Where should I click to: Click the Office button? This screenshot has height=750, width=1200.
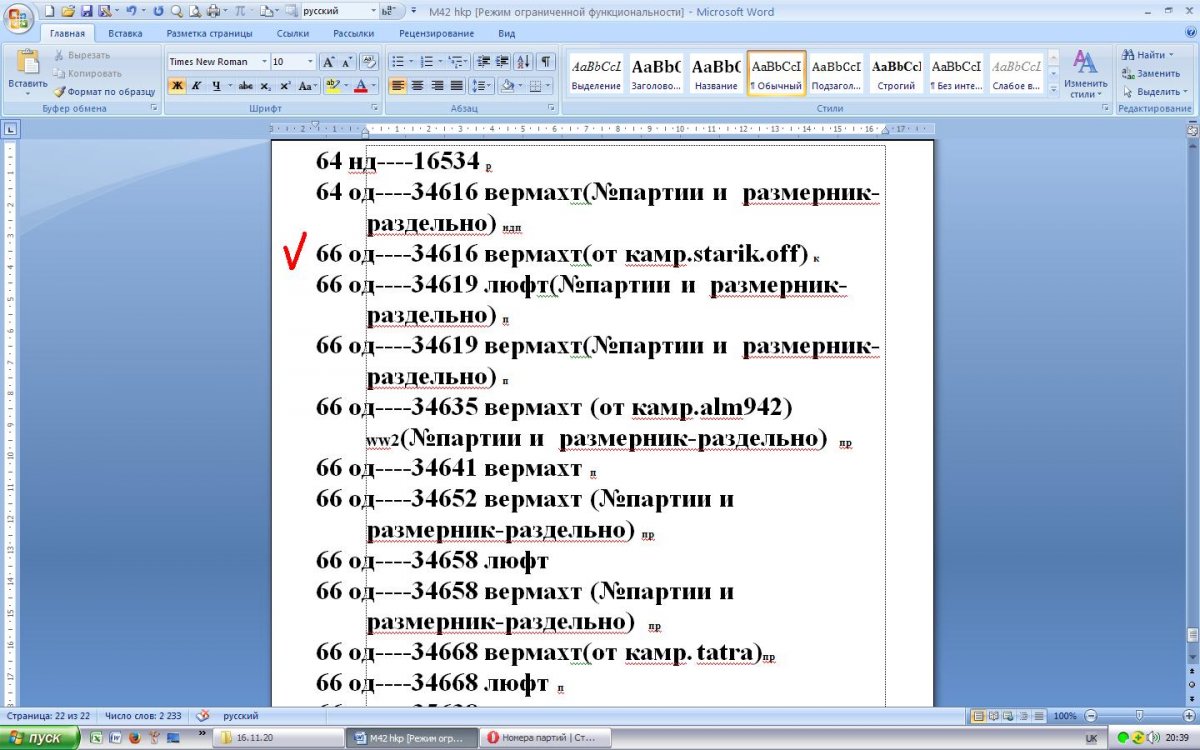18,17
